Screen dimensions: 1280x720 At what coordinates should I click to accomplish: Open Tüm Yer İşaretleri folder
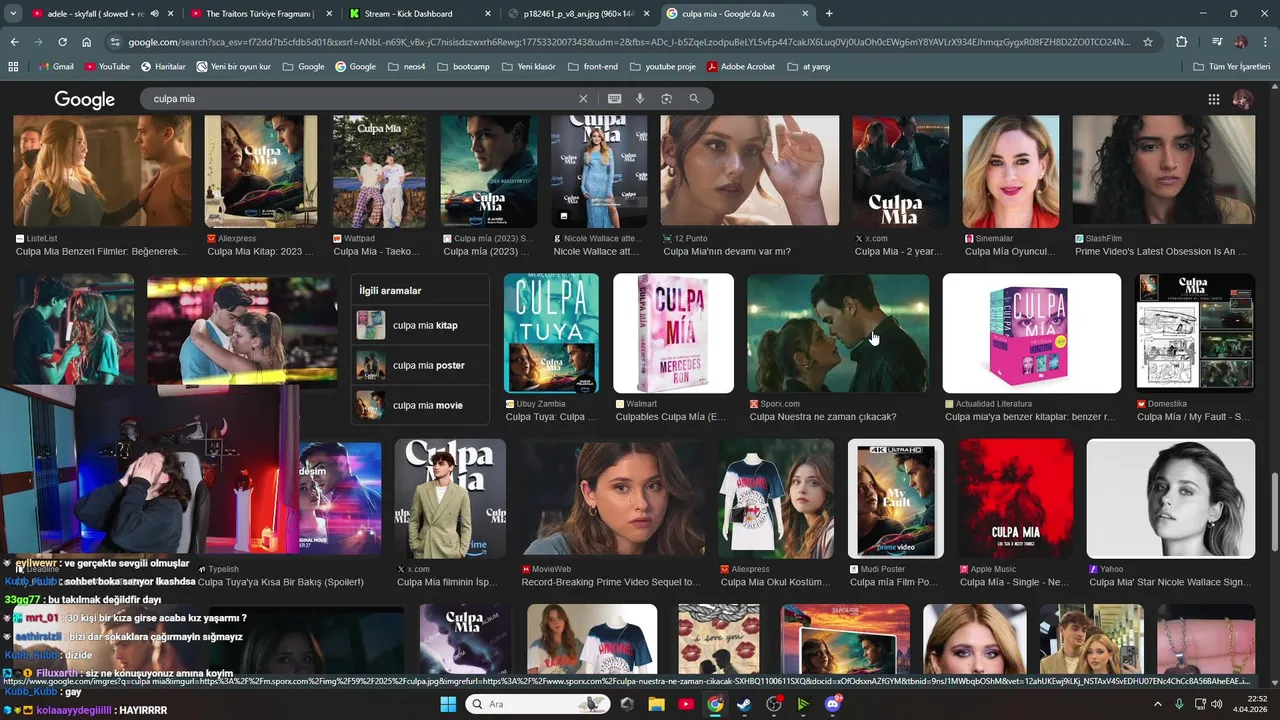[x=1232, y=66]
